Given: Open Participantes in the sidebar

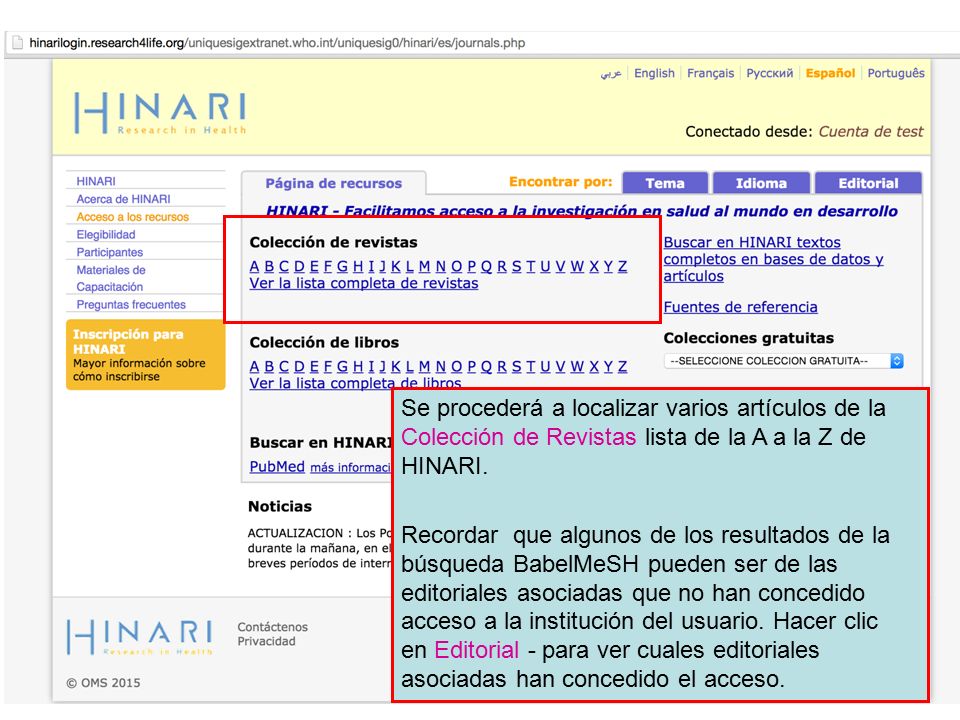Looking at the screenshot, I should (x=110, y=252).
